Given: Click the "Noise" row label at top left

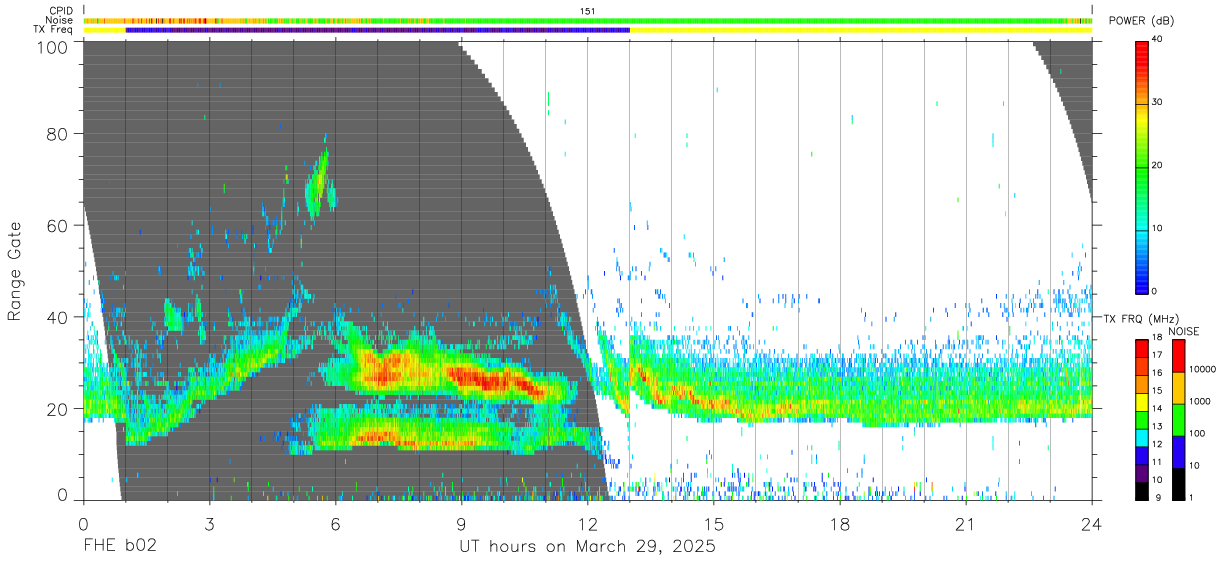Looking at the screenshot, I should 59,20.
